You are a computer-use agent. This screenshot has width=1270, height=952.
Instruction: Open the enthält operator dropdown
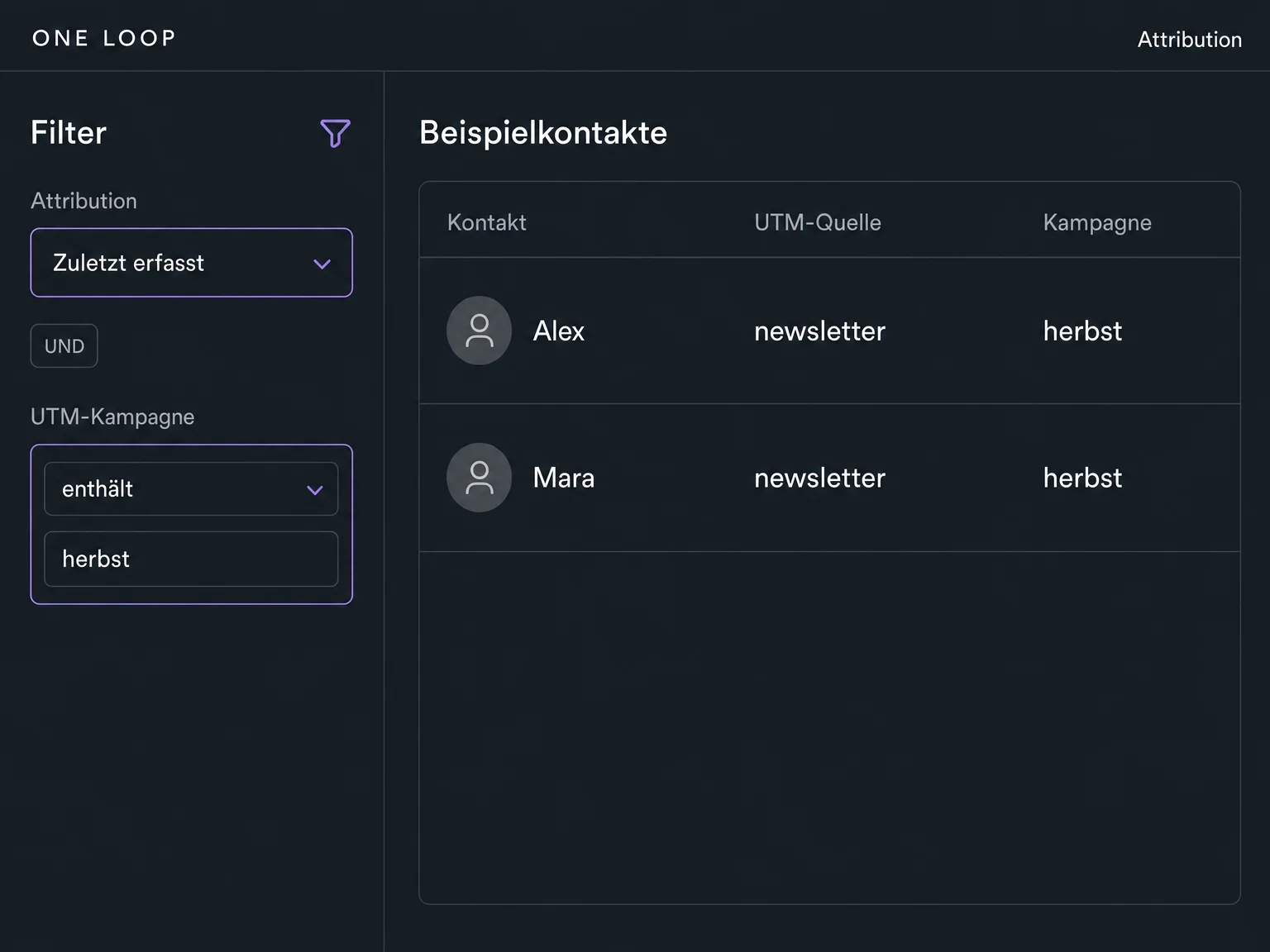coord(191,489)
